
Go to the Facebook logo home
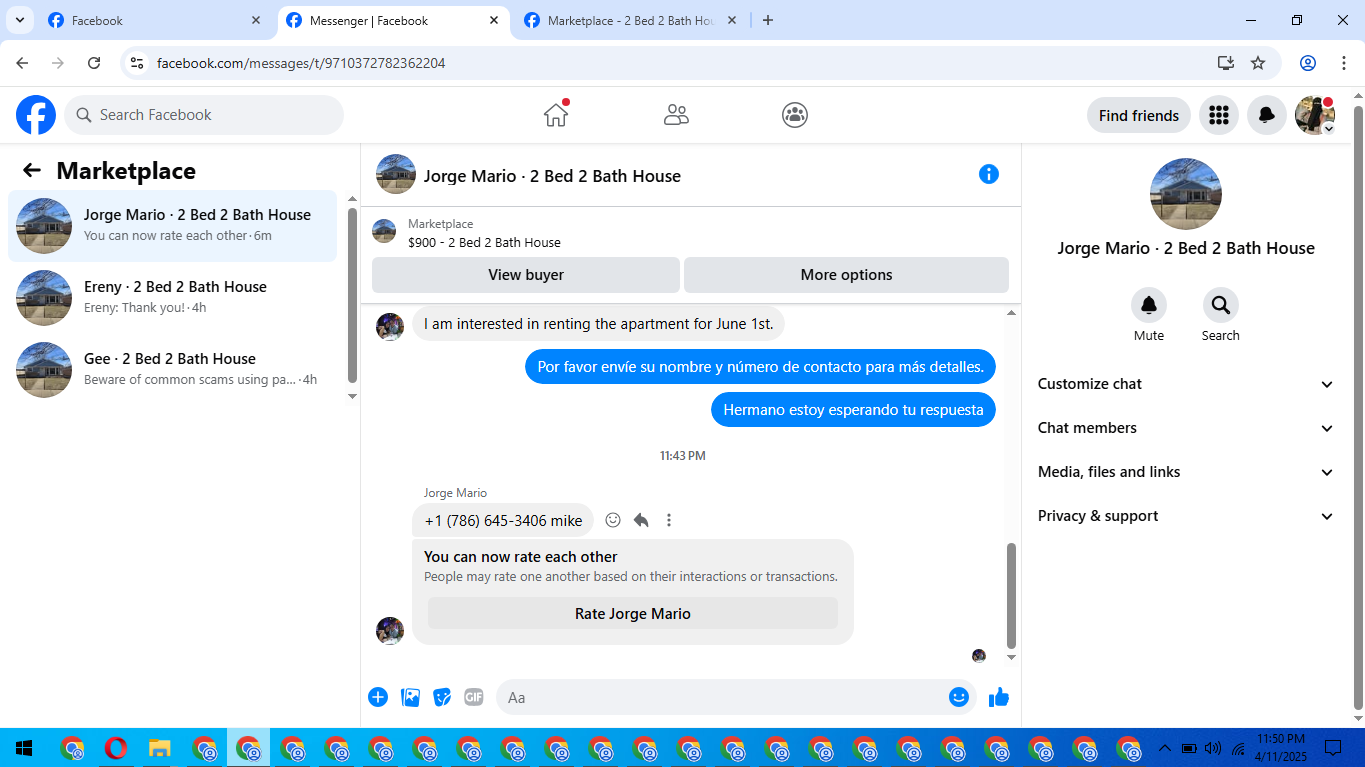pyautogui.click(x=36, y=115)
